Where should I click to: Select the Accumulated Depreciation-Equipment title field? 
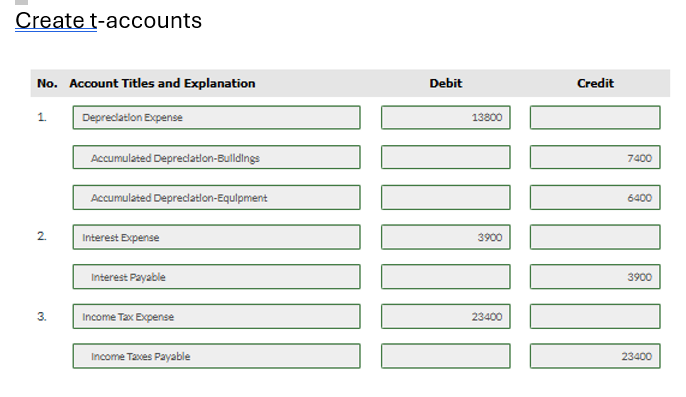(x=217, y=197)
